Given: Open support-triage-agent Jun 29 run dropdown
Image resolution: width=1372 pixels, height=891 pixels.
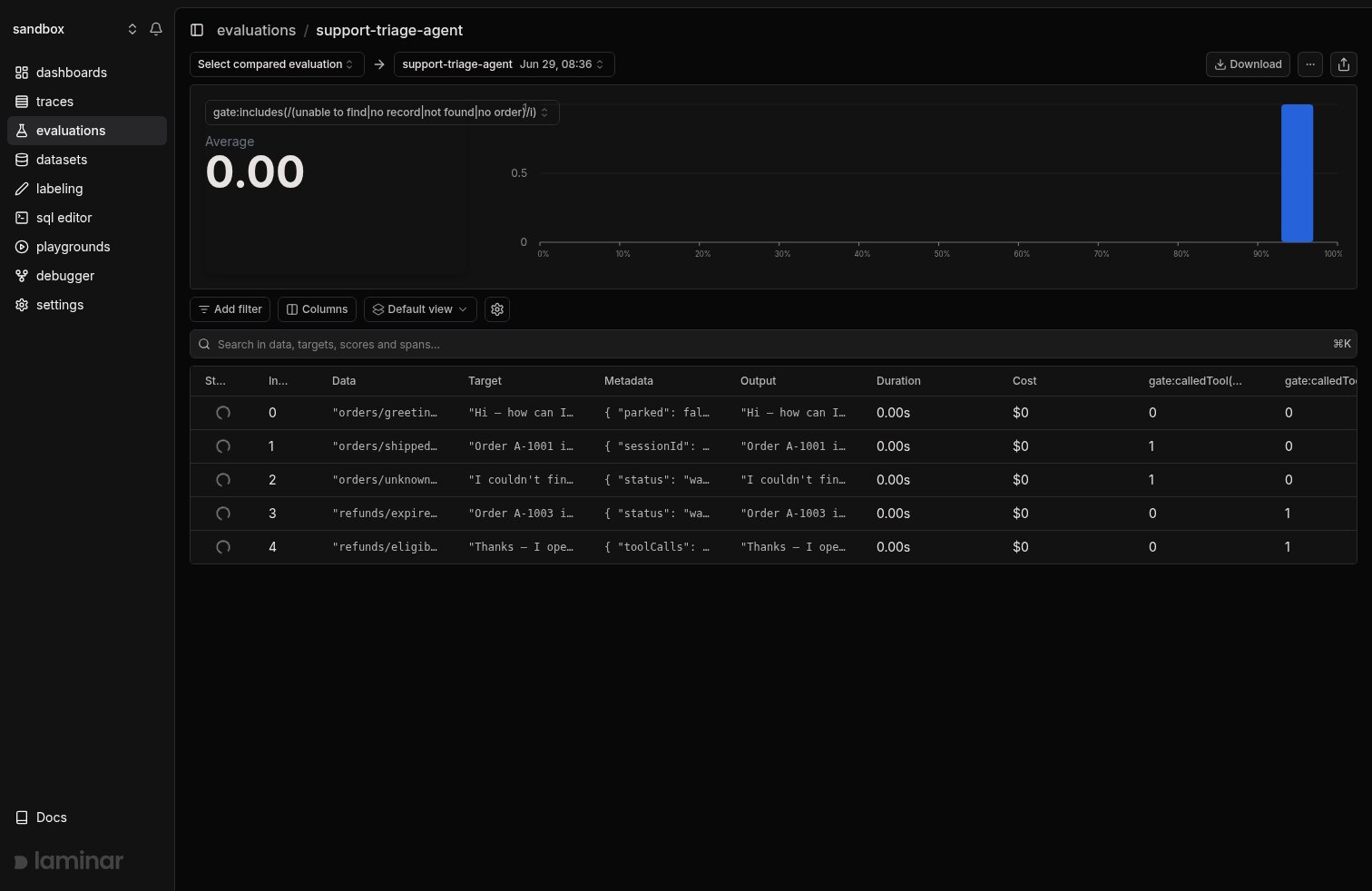Looking at the screenshot, I should pos(504,64).
